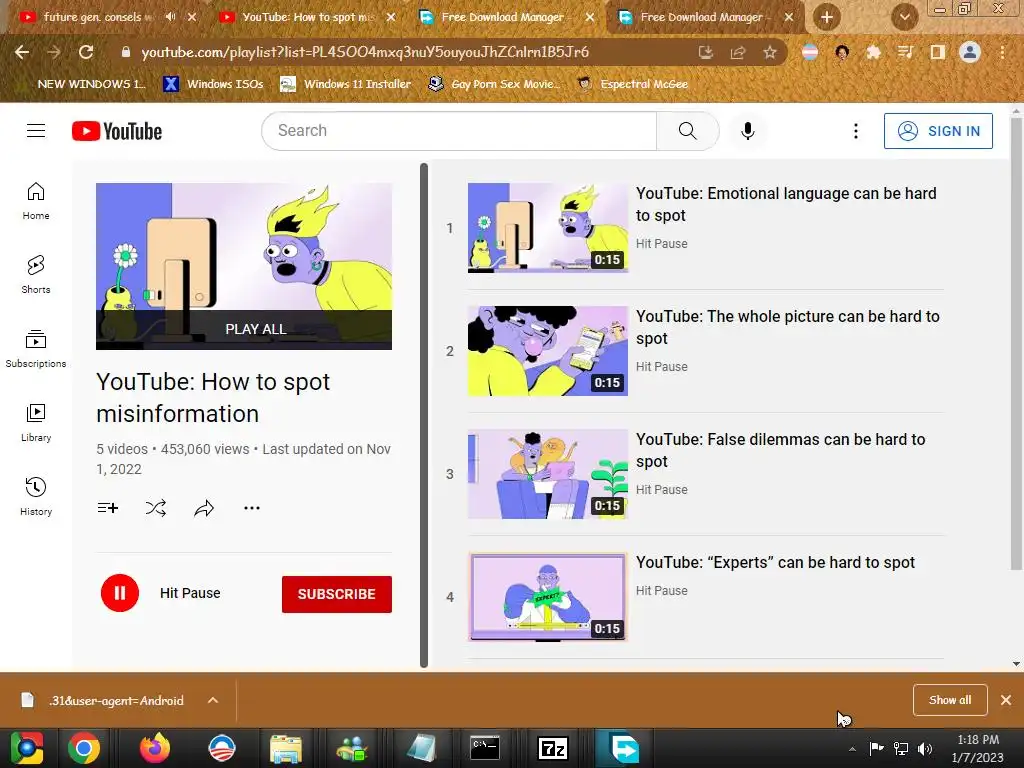1024x768 pixels.
Task: Activate voice search microphone
Action: point(748,131)
